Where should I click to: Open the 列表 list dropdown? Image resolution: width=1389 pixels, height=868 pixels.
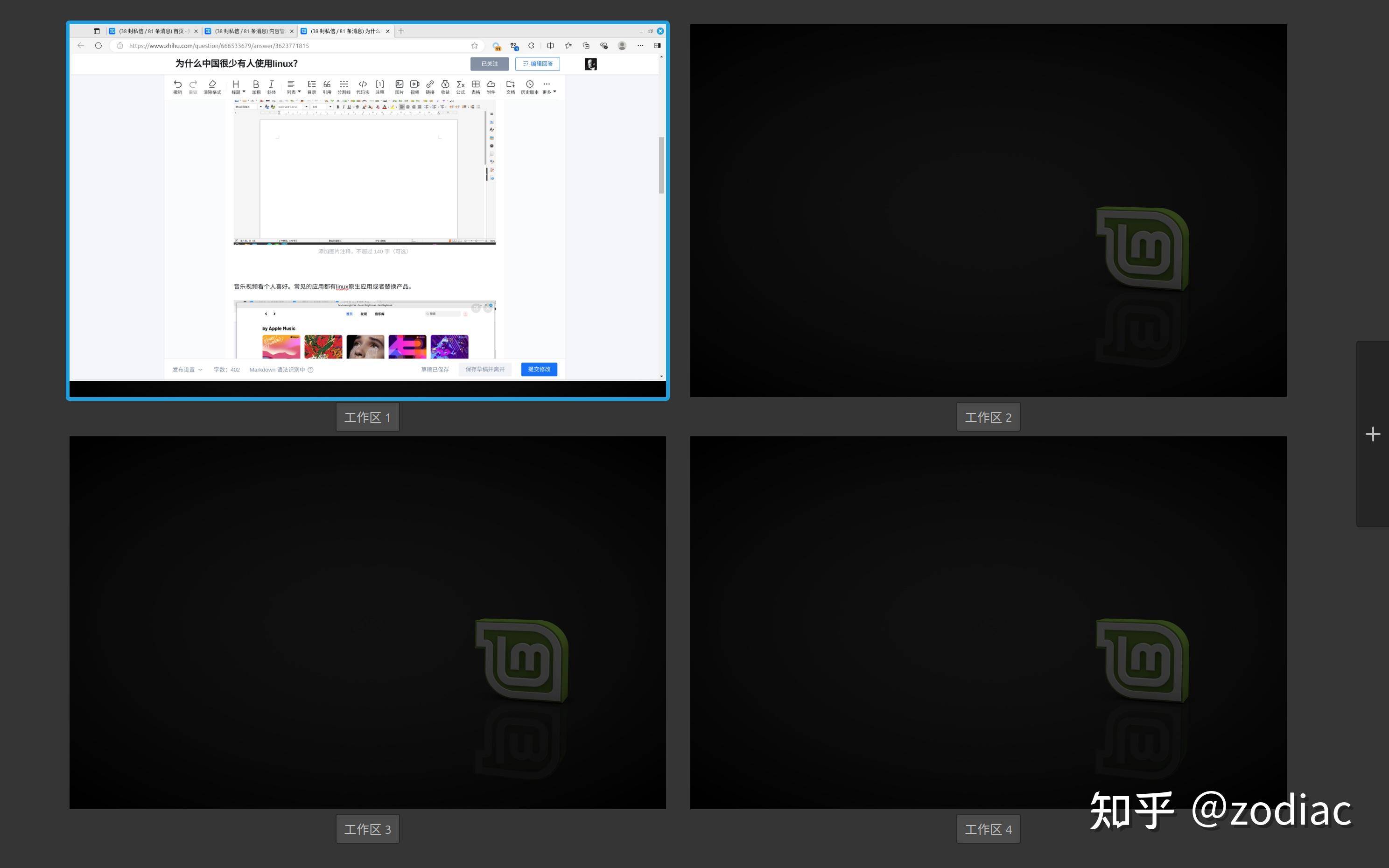pos(293,87)
